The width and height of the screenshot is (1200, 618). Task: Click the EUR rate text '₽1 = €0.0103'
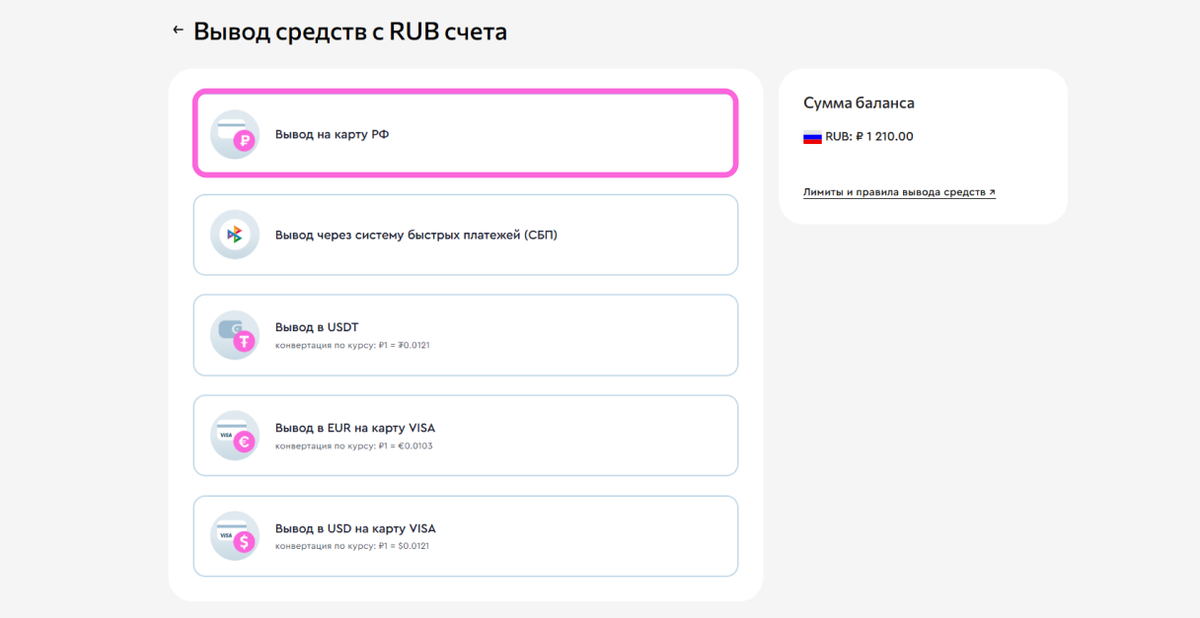(x=406, y=446)
